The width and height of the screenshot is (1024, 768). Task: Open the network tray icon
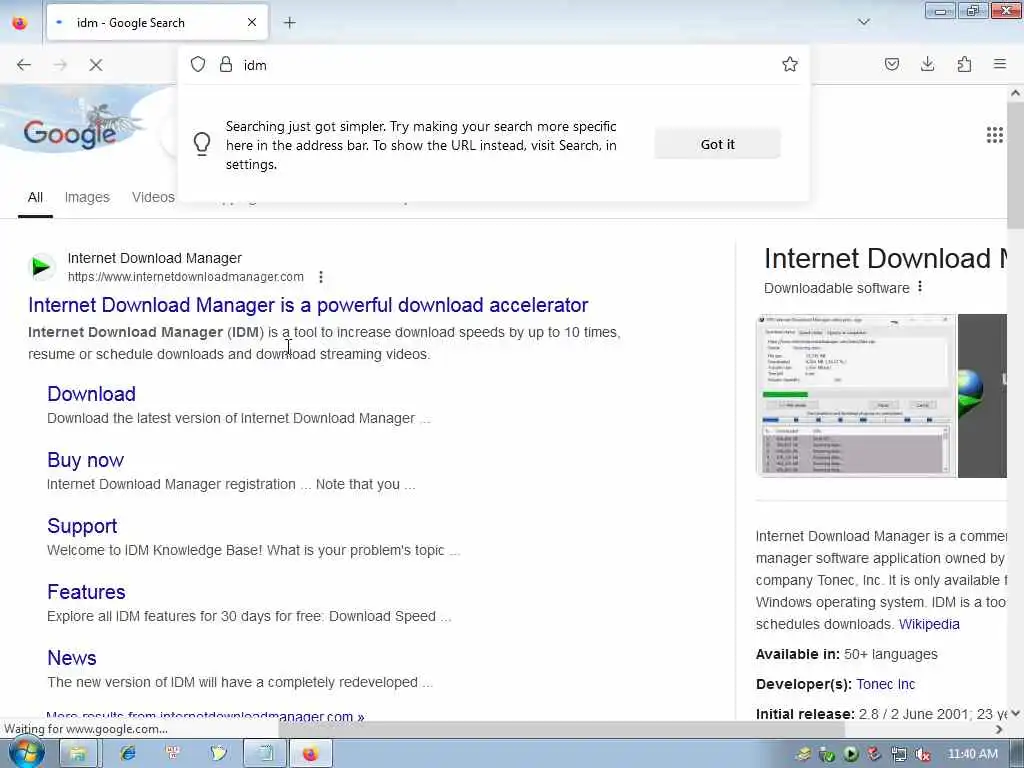pyautogui.click(x=899, y=754)
